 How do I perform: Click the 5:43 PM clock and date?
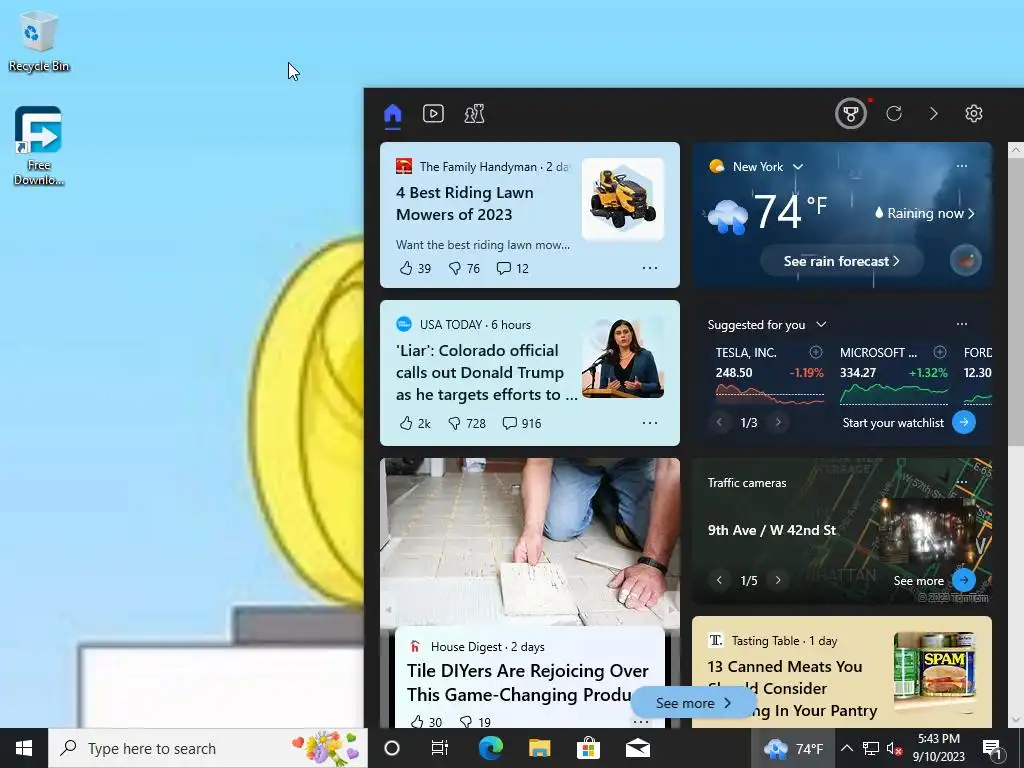coord(938,748)
